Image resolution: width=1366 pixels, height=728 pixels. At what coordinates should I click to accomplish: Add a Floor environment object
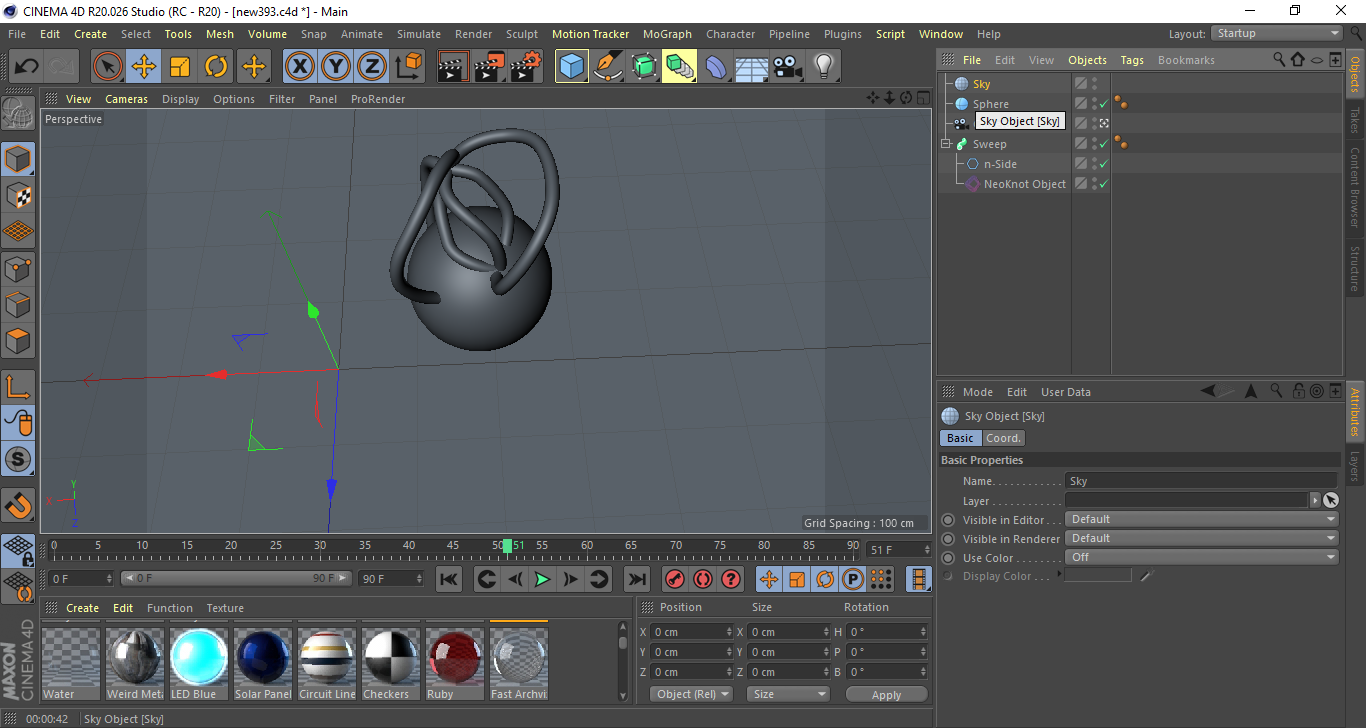coord(751,67)
